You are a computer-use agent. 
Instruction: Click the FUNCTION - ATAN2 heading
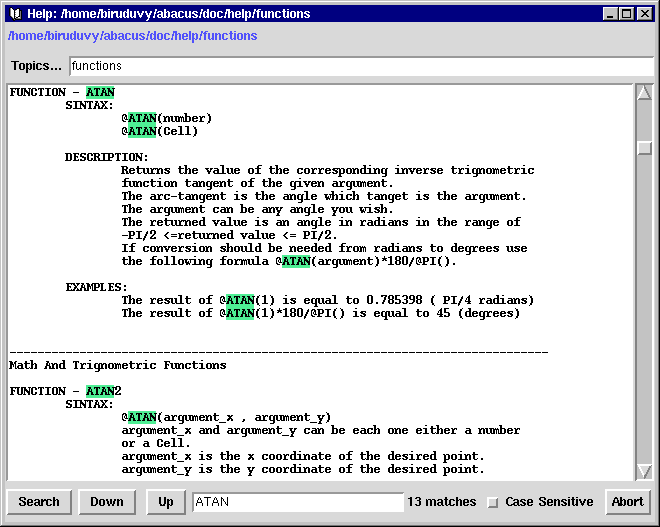tap(65, 391)
